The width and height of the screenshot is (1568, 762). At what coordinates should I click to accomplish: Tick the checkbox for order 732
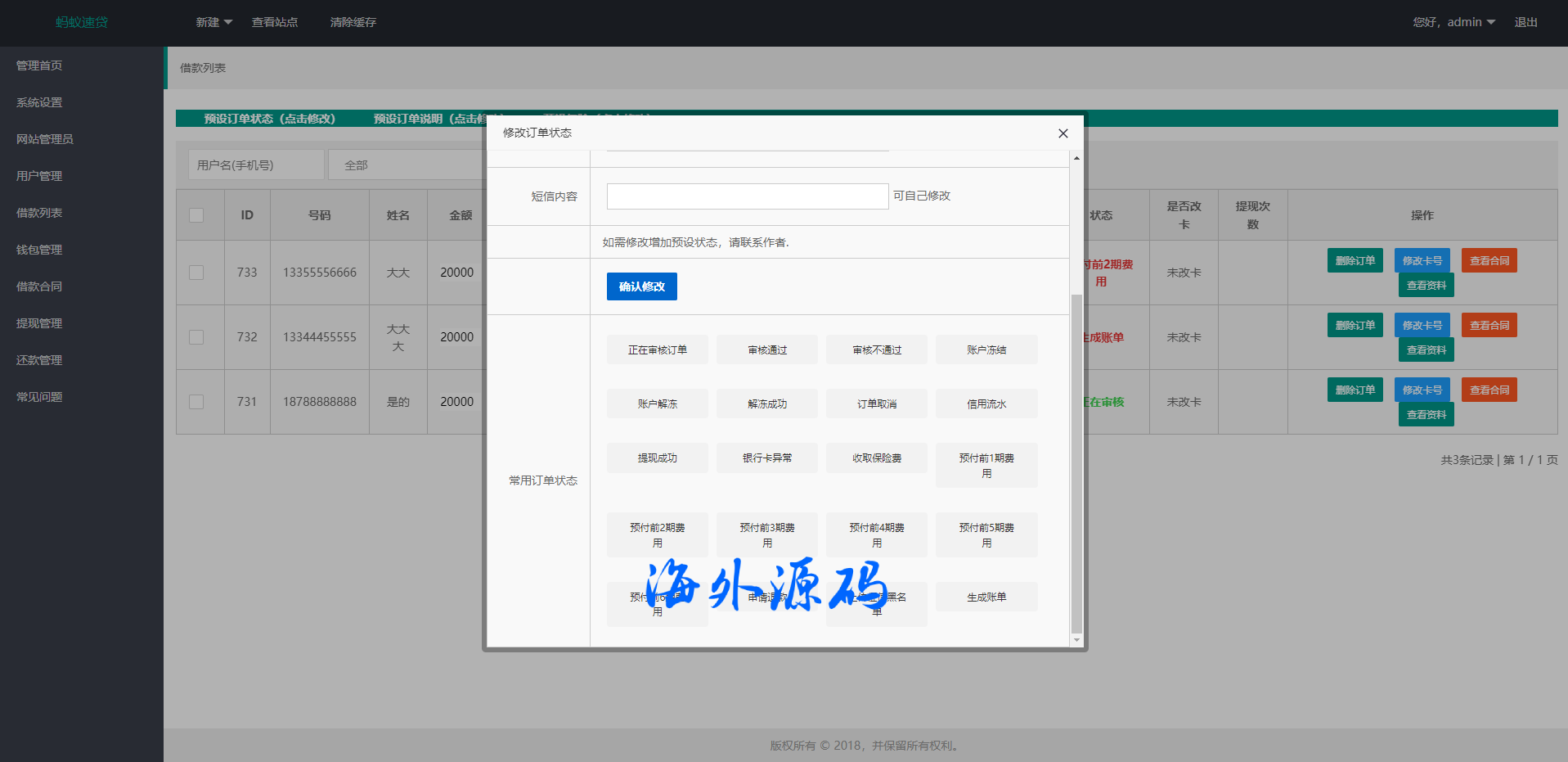pos(196,337)
